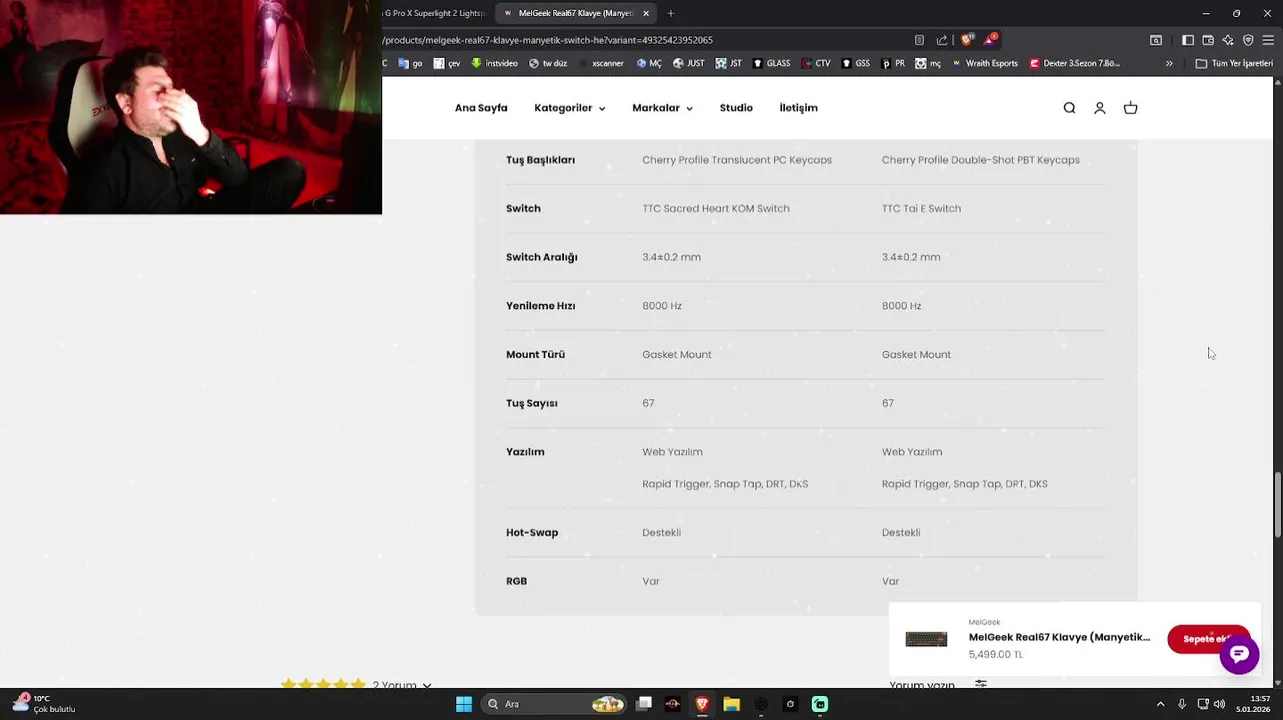Open the Leo AI sparkle icon

point(1228,40)
